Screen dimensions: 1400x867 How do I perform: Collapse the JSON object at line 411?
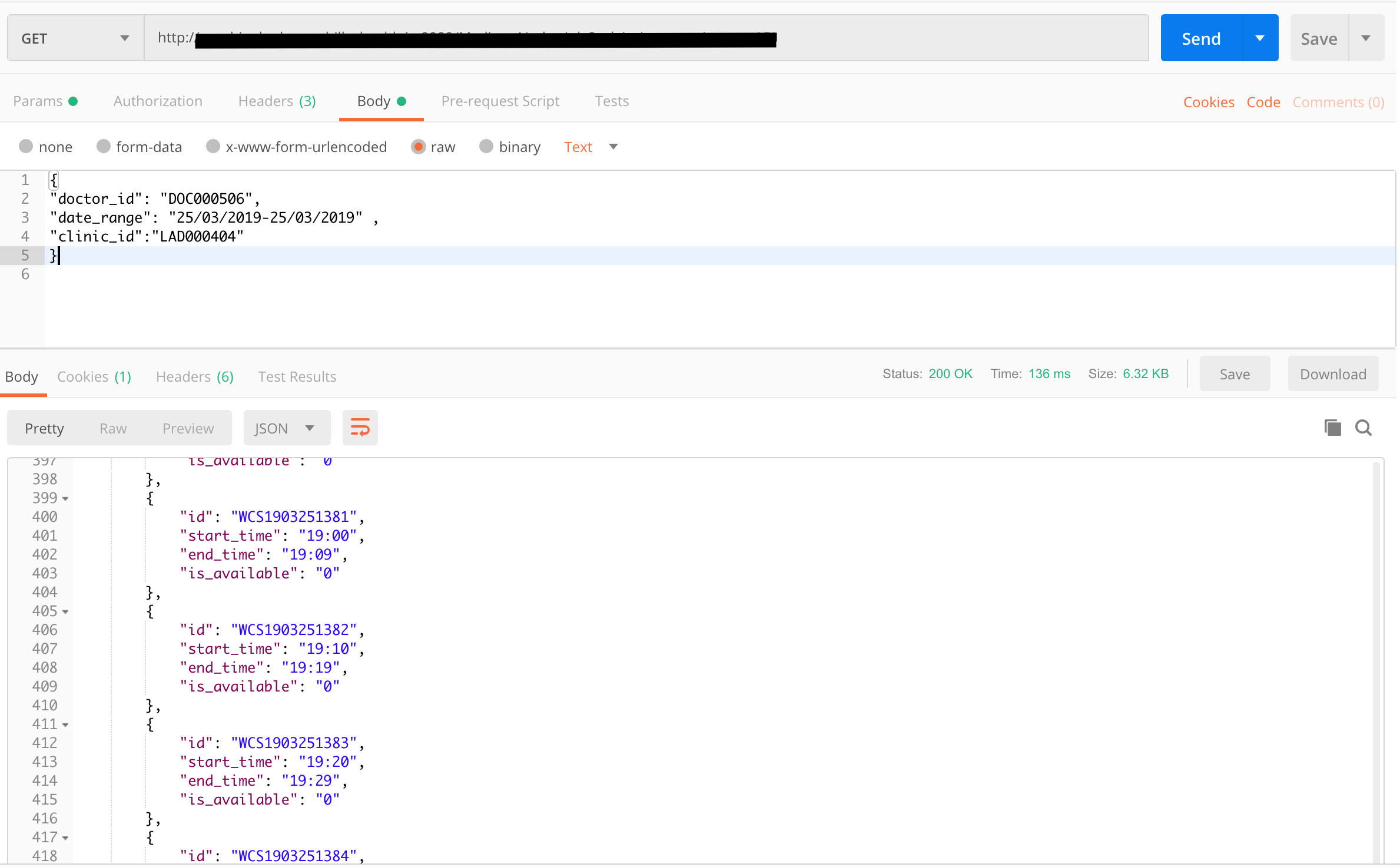tap(65, 724)
